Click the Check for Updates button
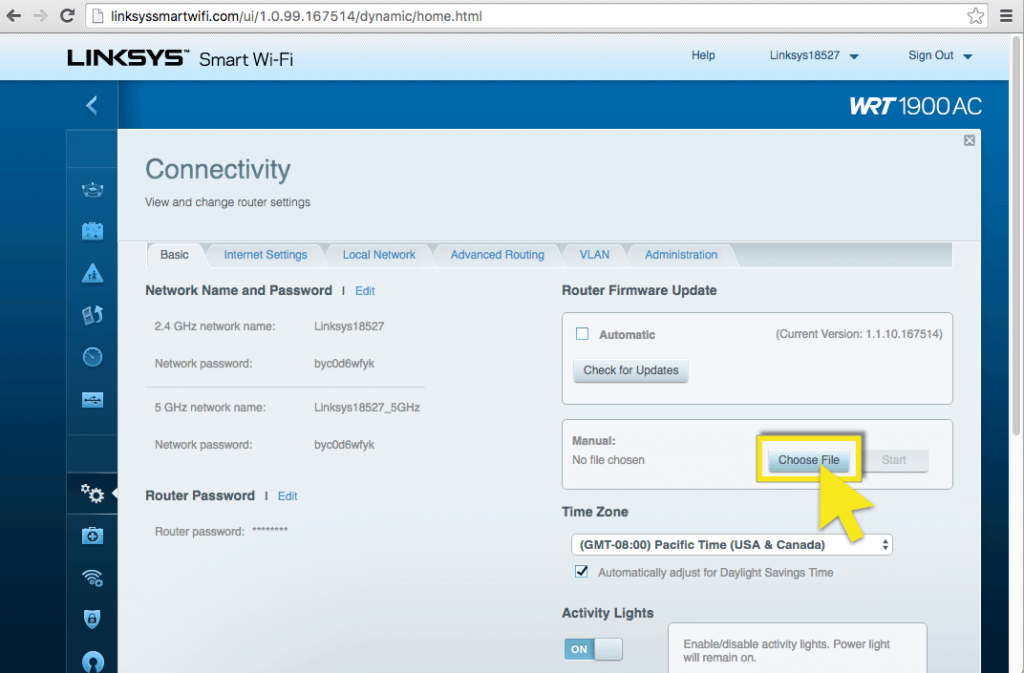The width and height of the screenshot is (1024, 673). 631,370
